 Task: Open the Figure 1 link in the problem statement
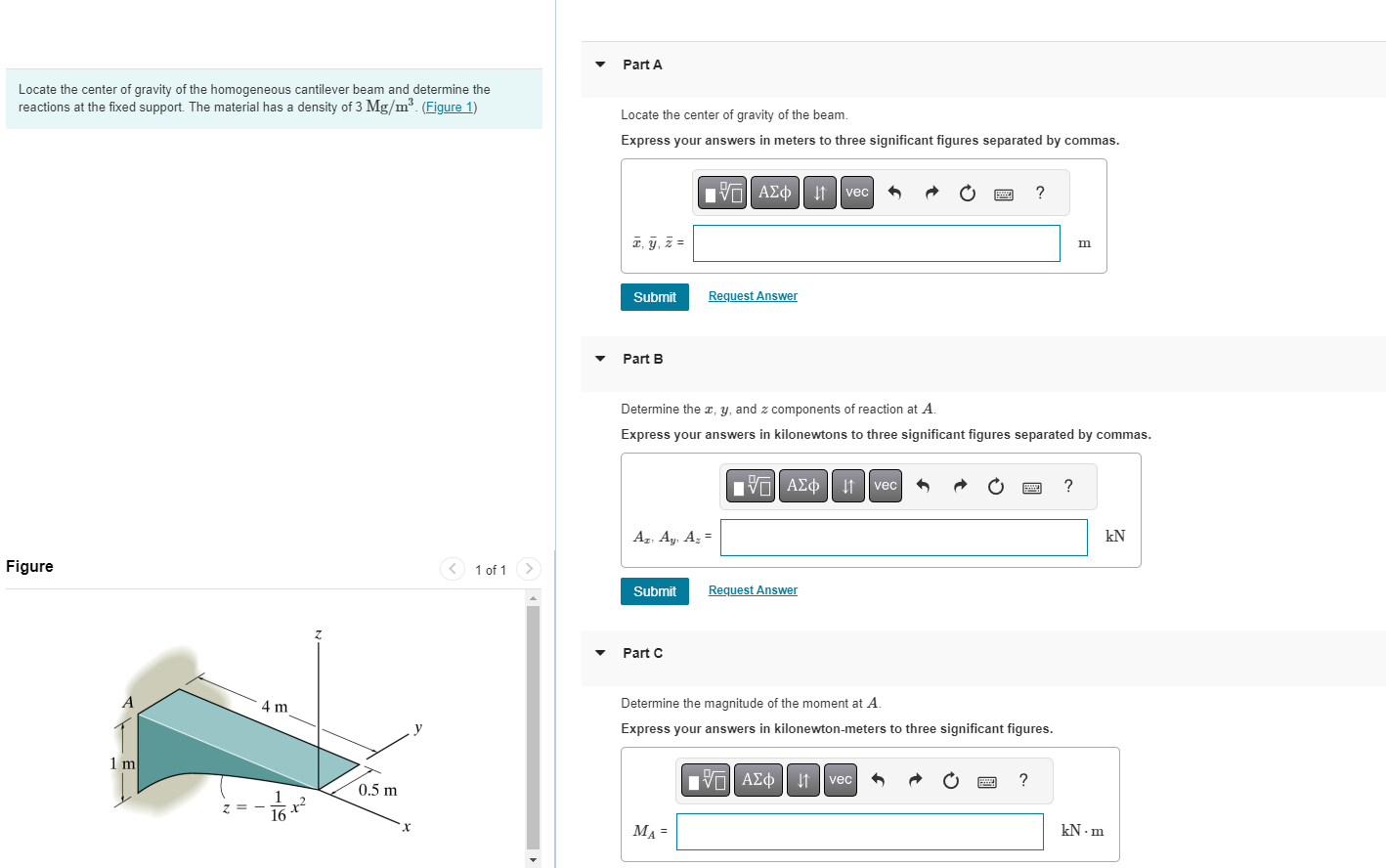[449, 106]
